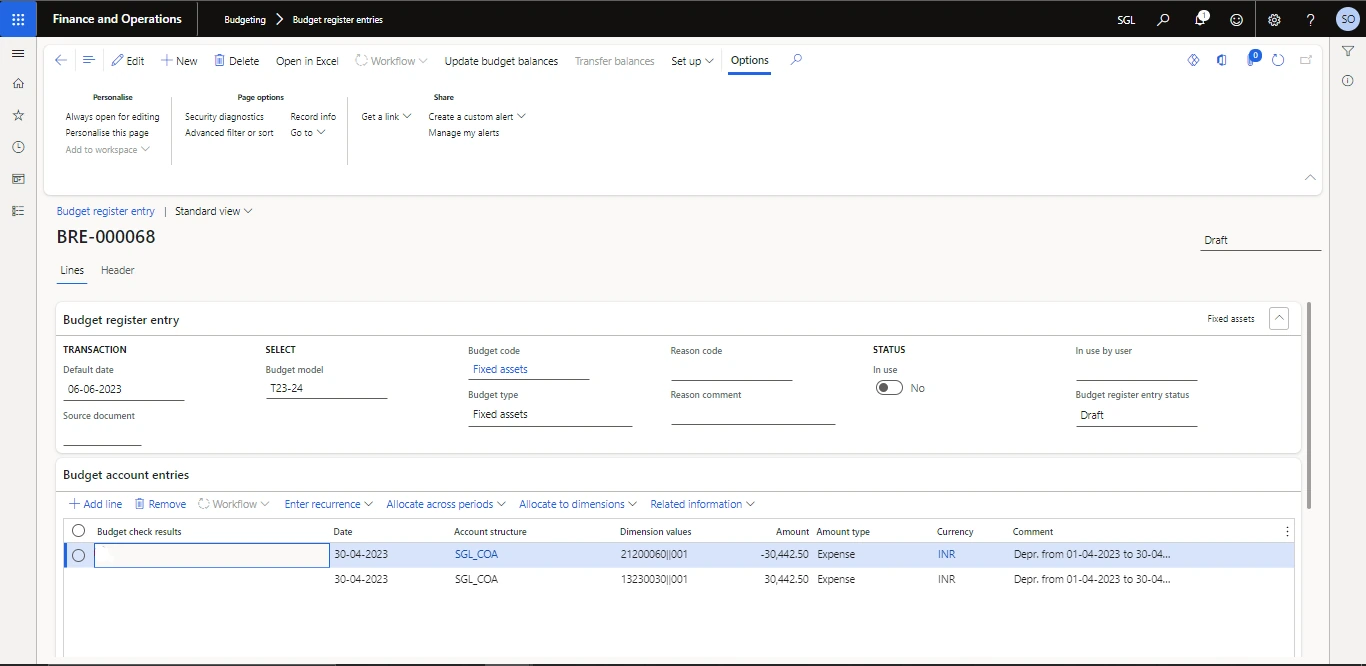Search actions magnifier next to Options

[796, 60]
